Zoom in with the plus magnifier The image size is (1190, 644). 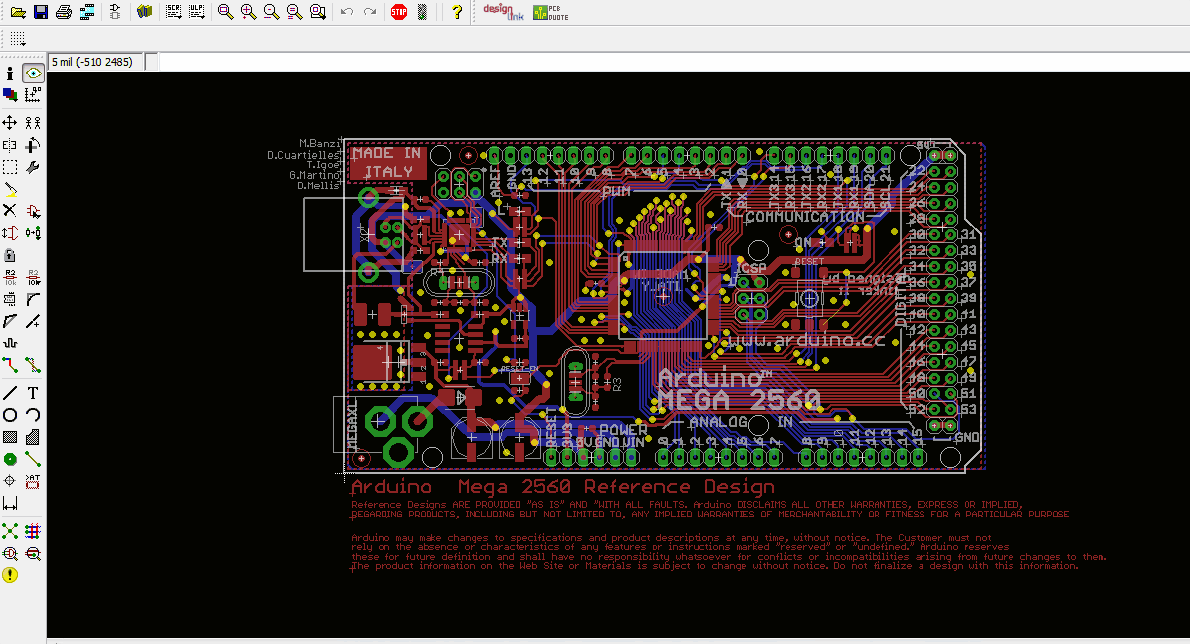tap(248, 12)
